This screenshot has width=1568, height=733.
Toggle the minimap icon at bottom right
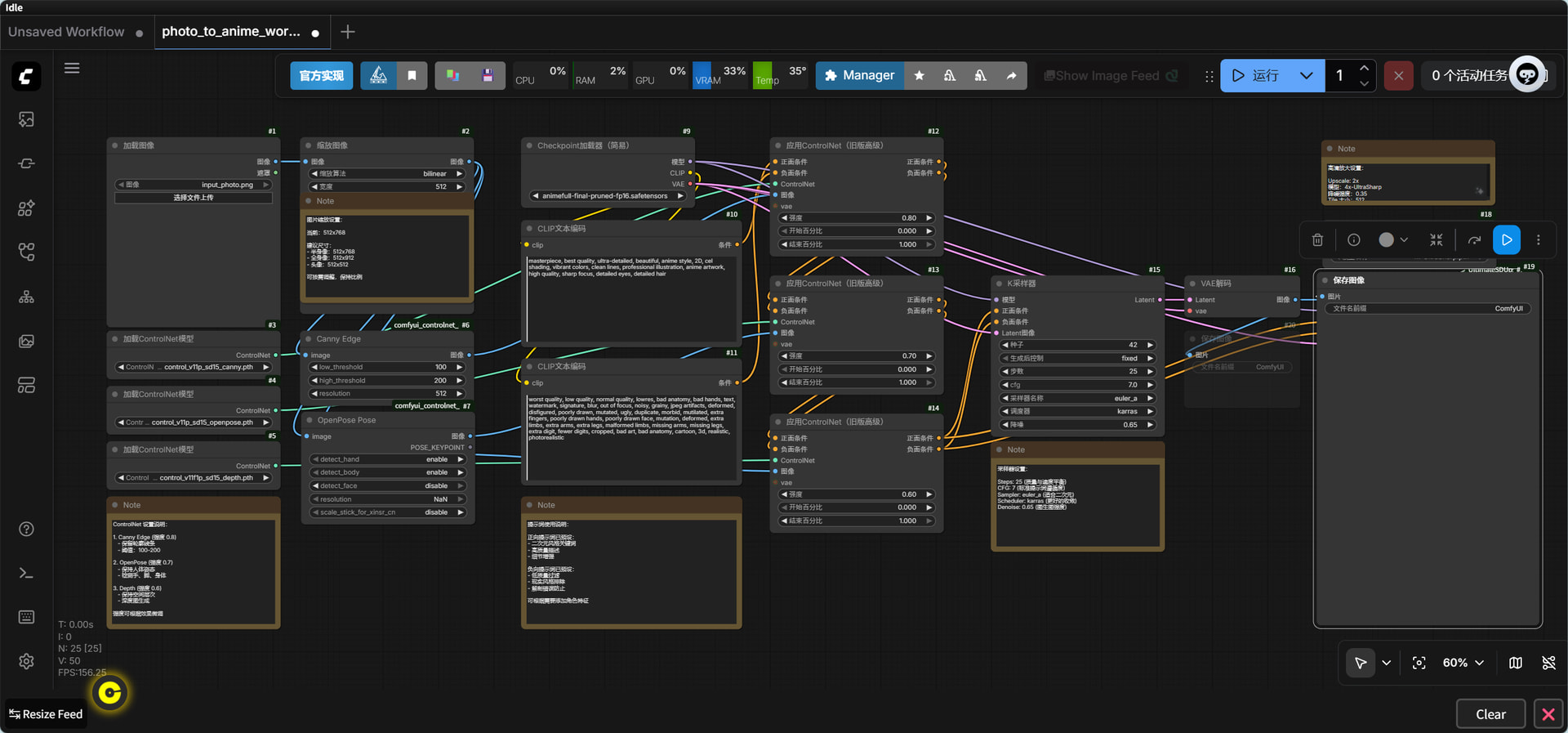click(1515, 663)
